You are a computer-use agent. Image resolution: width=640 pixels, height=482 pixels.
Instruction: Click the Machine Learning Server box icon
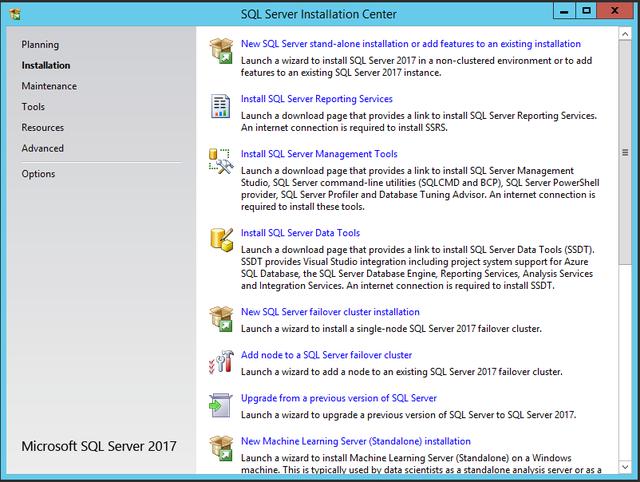221,448
